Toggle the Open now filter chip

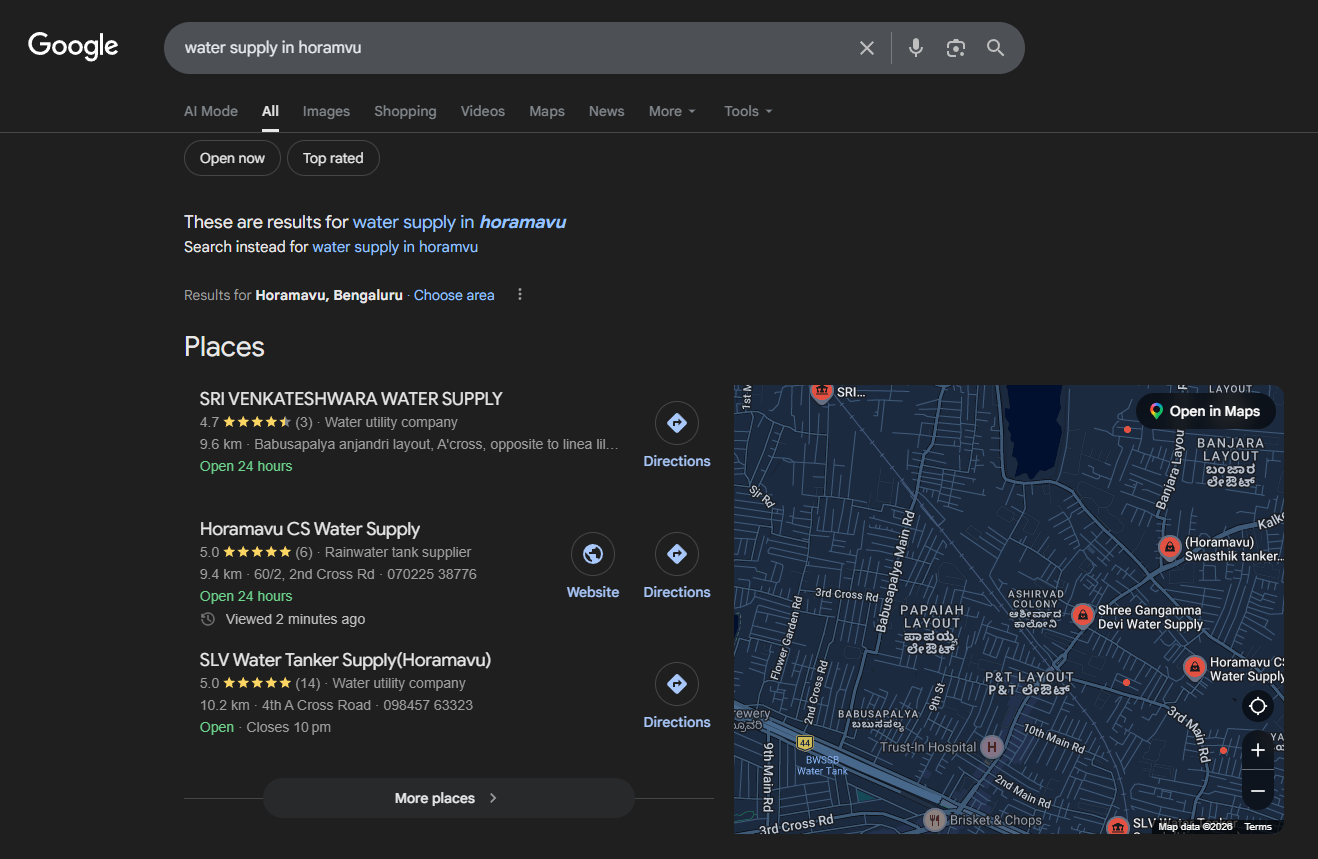pyautogui.click(x=232, y=158)
